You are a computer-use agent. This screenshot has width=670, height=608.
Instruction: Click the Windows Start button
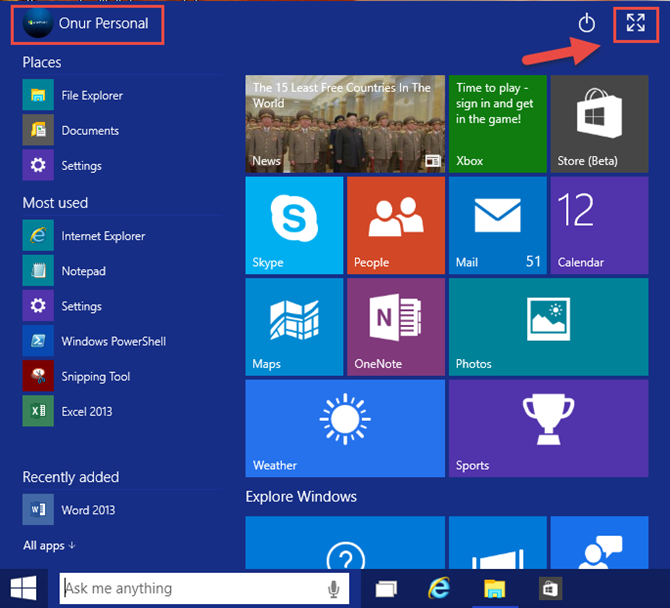click(x=24, y=588)
